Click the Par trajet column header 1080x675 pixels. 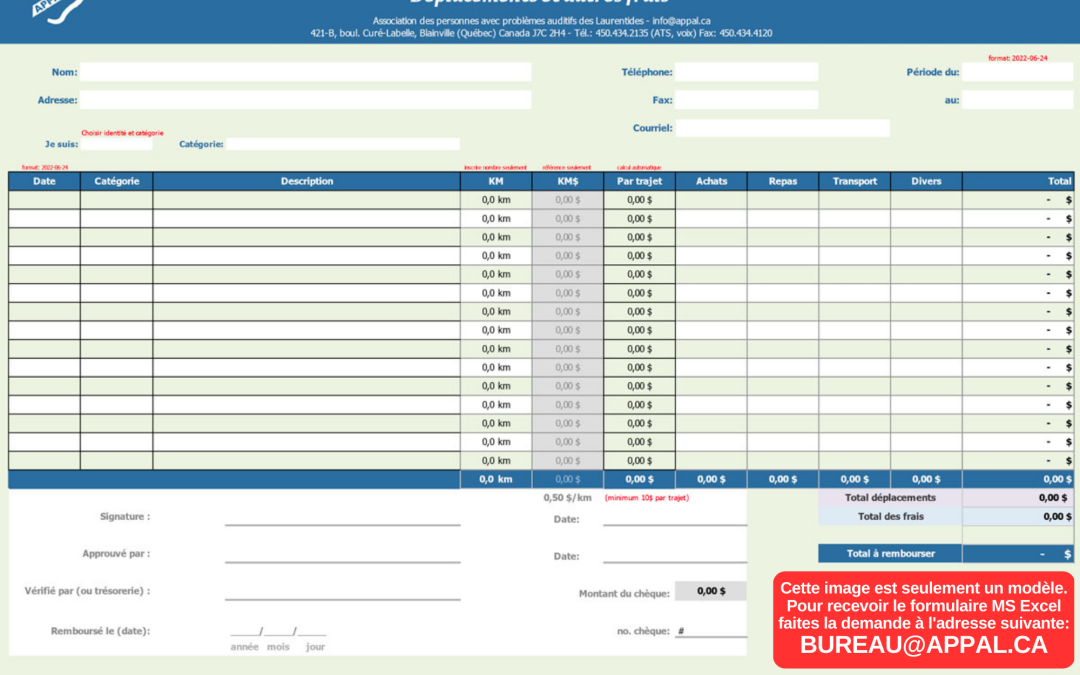point(639,181)
